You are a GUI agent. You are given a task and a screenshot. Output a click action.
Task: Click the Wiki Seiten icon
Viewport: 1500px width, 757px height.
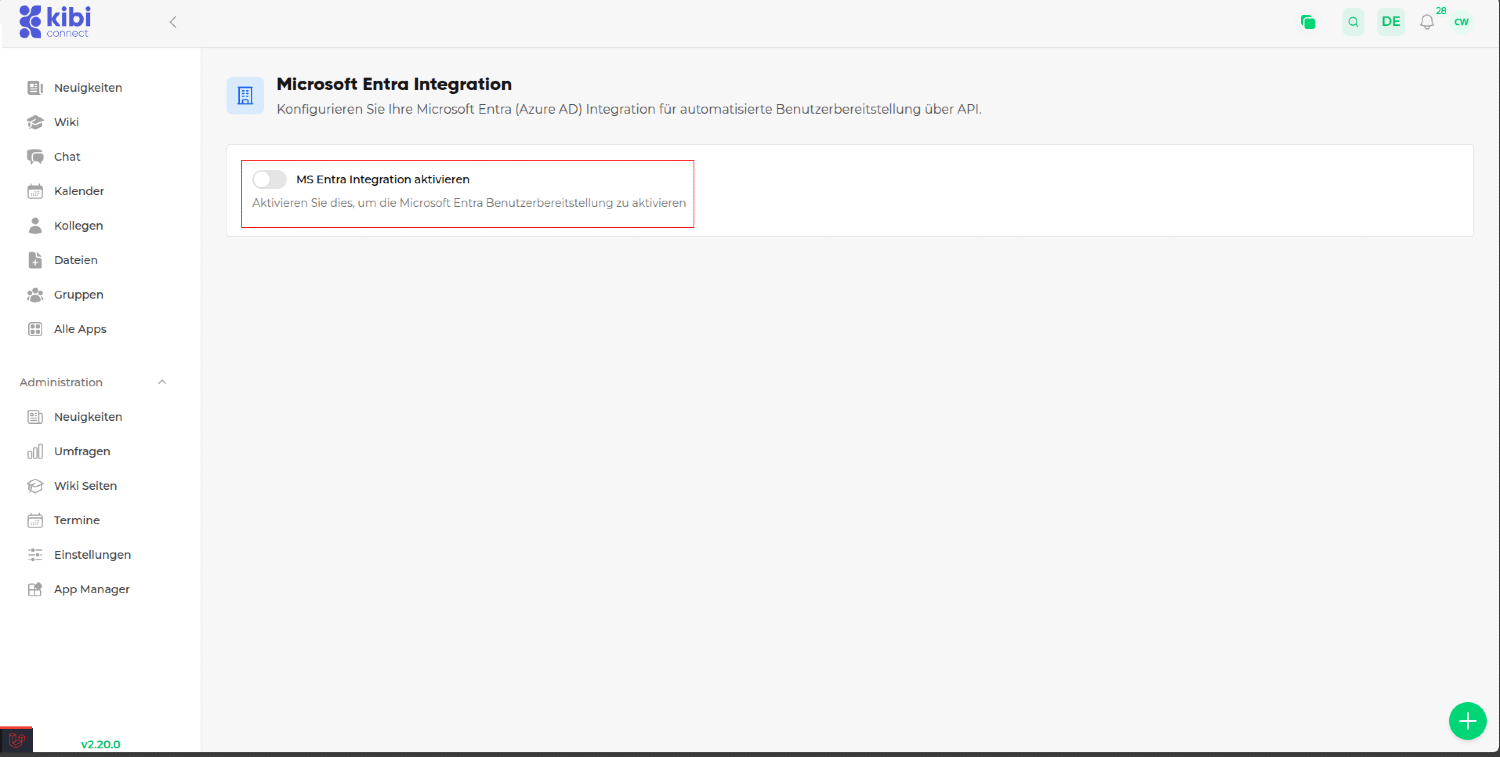pos(35,486)
